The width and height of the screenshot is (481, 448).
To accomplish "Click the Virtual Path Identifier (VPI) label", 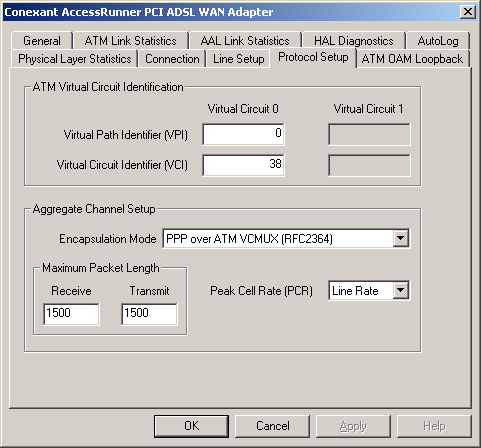I will [x=126, y=135].
